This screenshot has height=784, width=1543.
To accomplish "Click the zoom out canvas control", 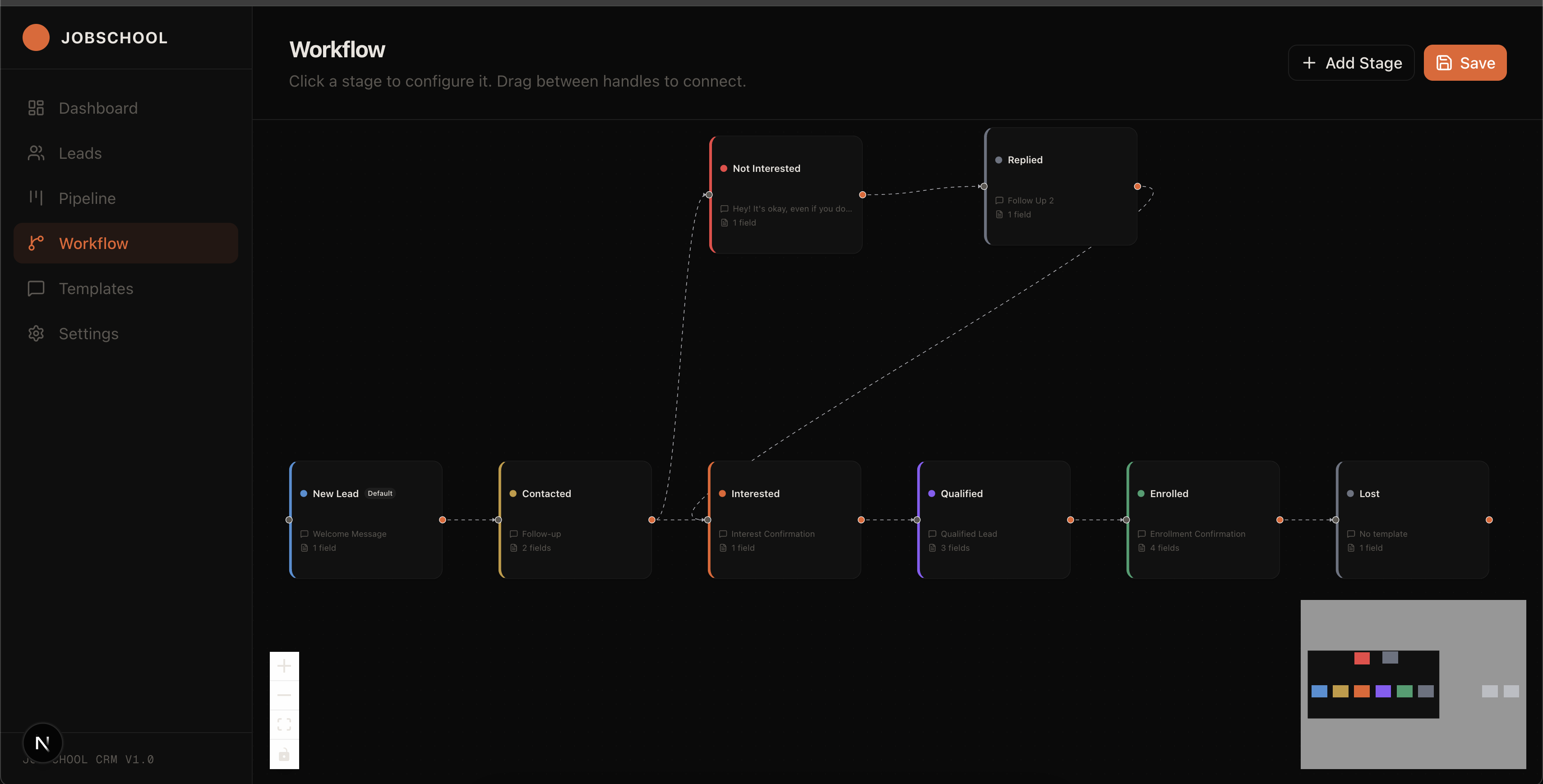I will tap(284, 695).
